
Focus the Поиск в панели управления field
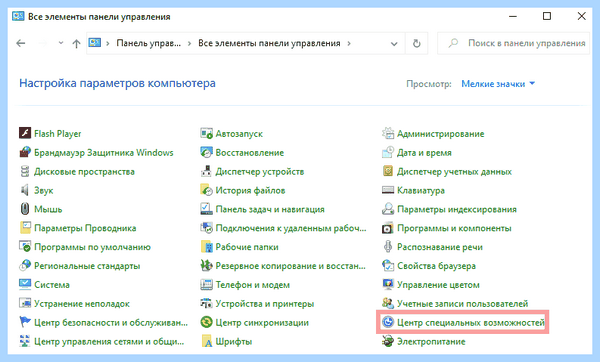click(x=513, y=43)
